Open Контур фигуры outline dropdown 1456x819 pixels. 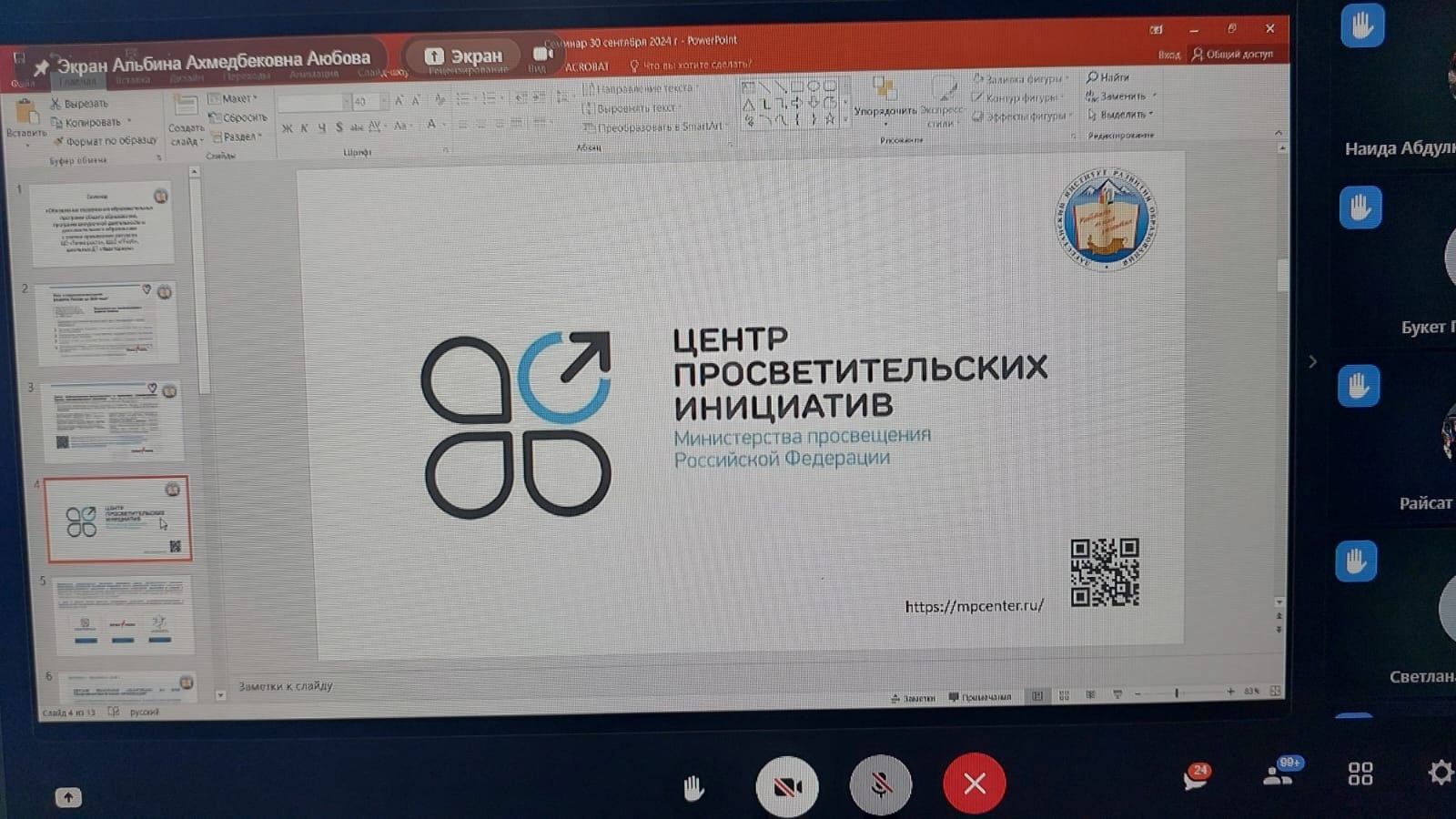pyautogui.click(x=1017, y=97)
